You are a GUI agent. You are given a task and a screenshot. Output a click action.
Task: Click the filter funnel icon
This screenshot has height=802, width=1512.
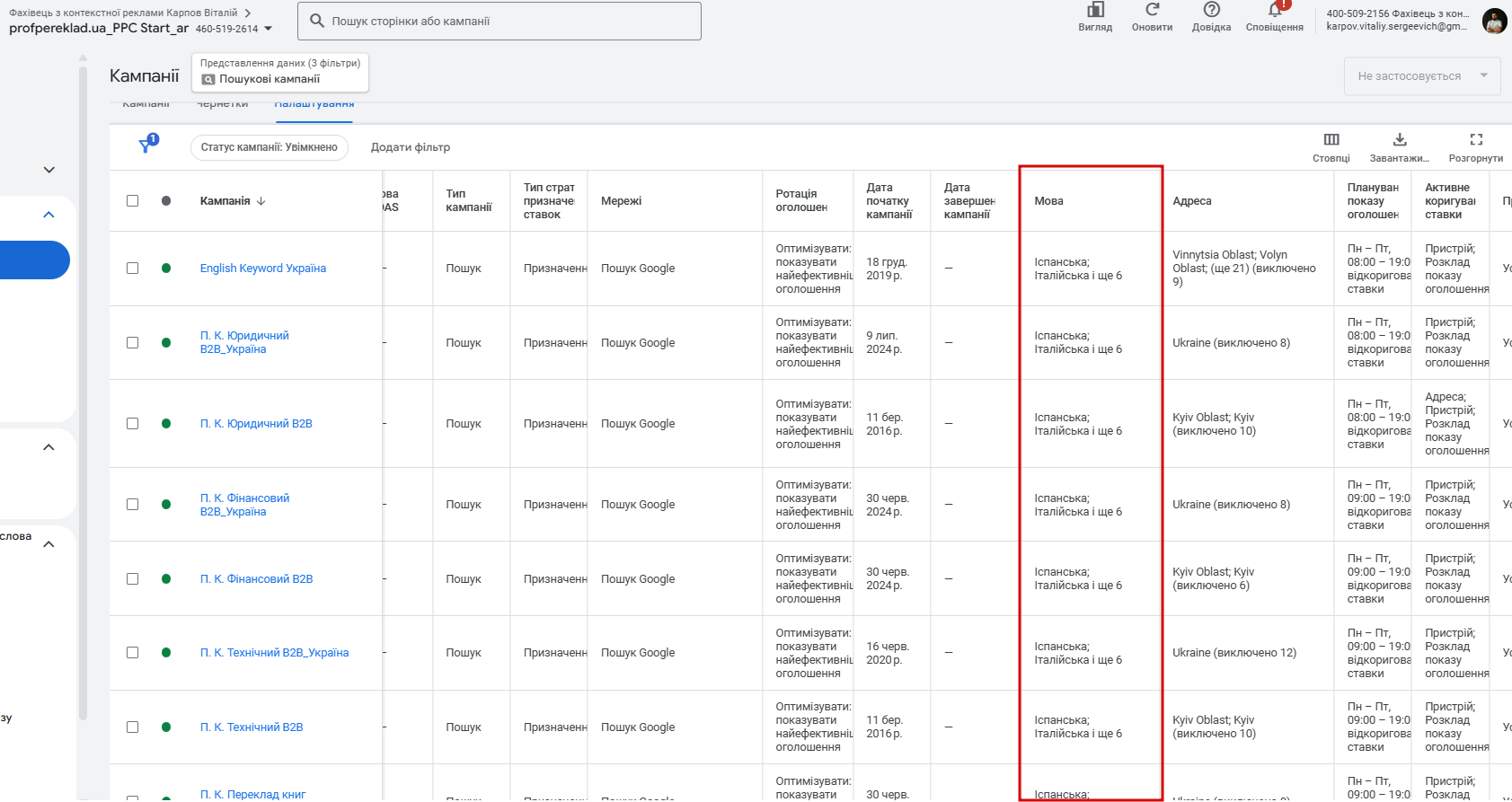pos(146,145)
